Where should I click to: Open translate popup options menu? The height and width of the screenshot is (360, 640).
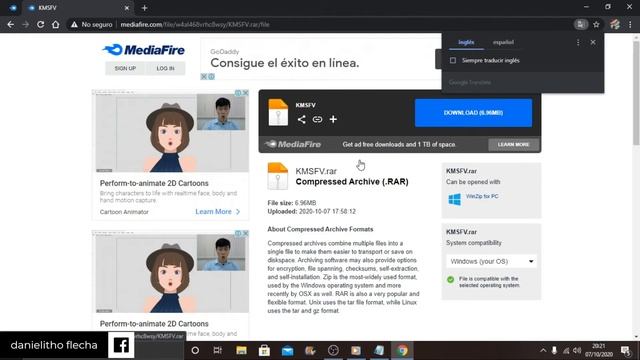click(x=578, y=42)
